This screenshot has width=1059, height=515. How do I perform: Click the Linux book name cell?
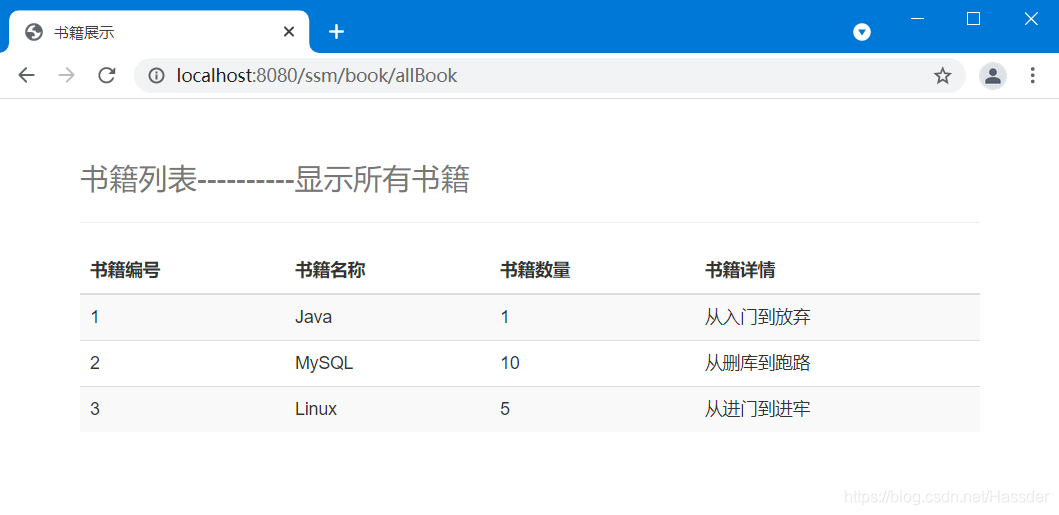coord(316,409)
